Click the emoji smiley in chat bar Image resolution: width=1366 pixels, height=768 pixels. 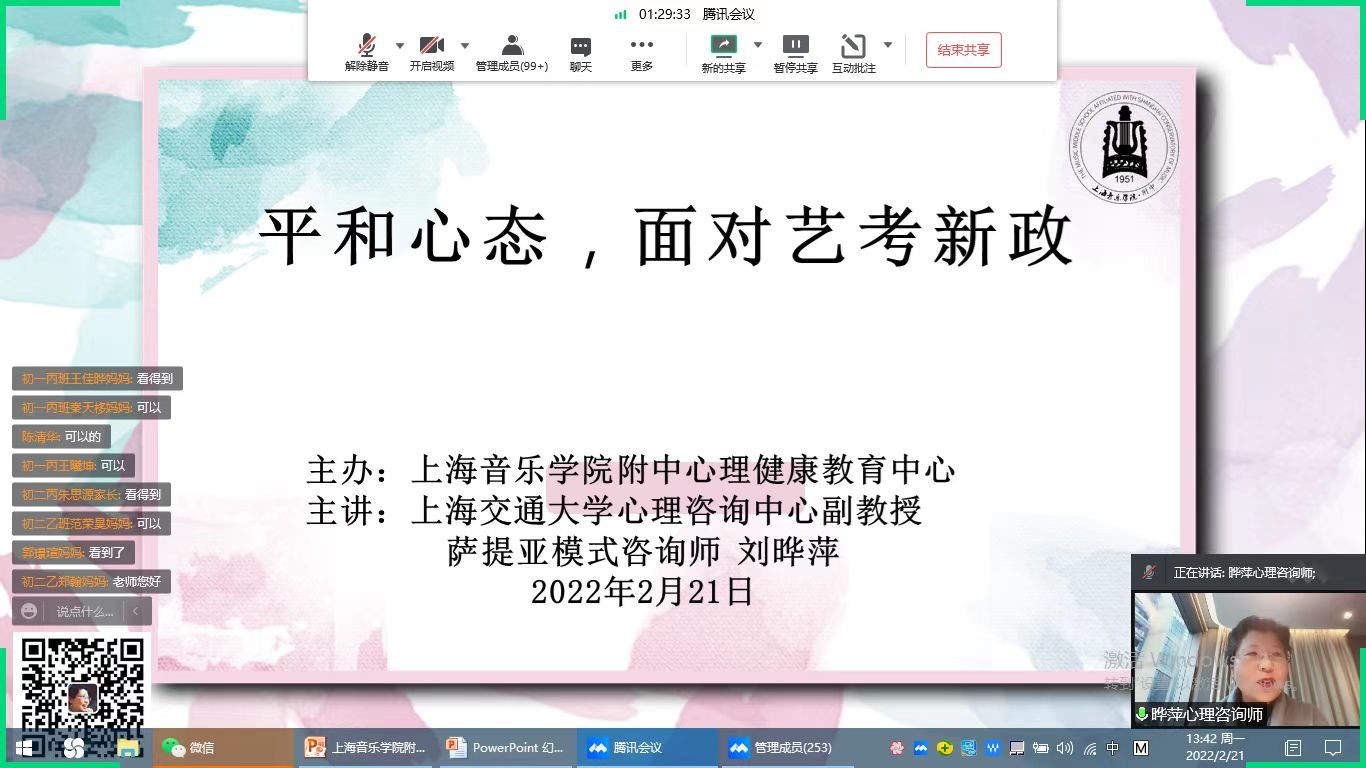pyautogui.click(x=30, y=611)
